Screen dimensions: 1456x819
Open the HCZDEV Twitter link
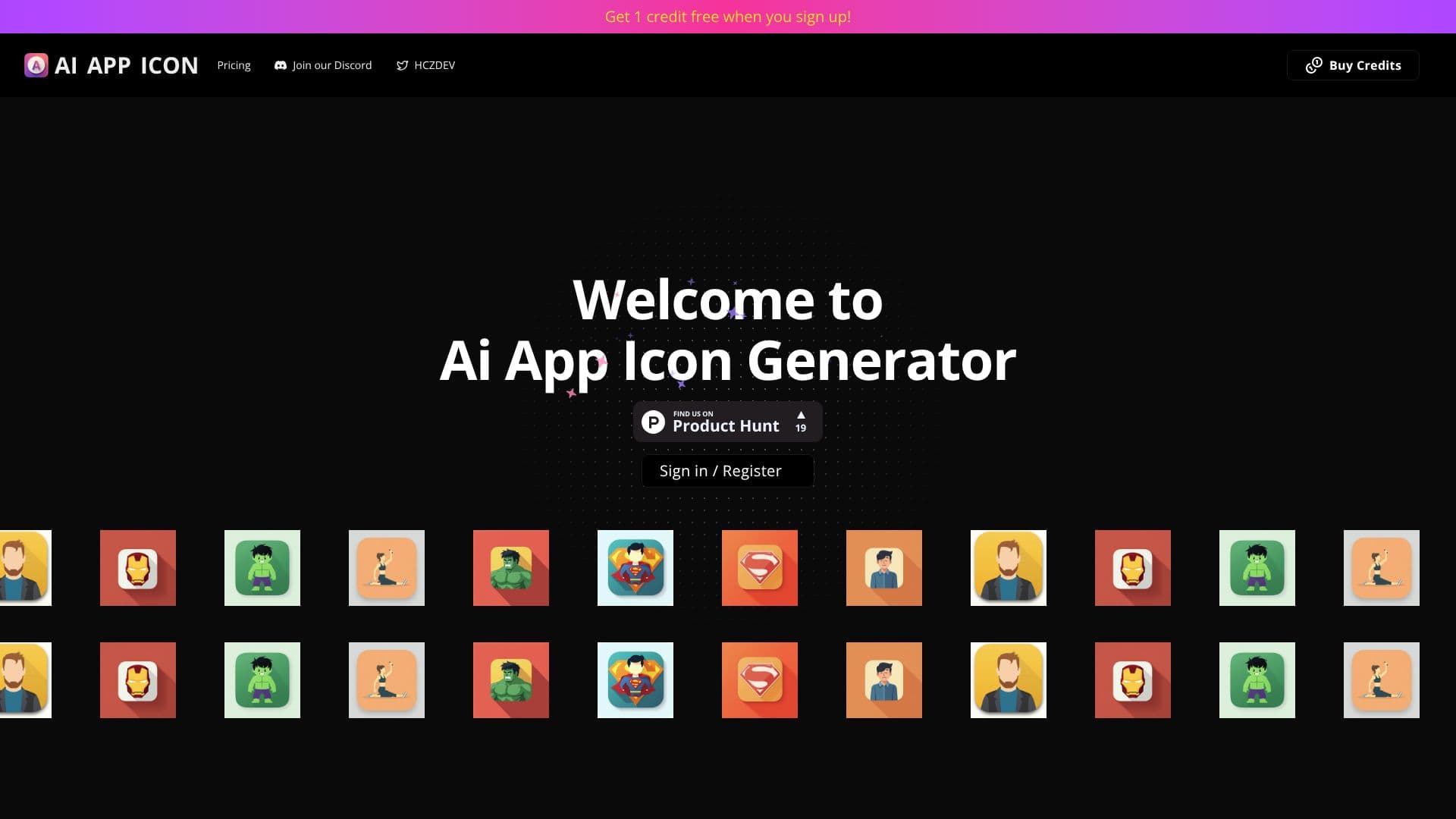point(425,65)
